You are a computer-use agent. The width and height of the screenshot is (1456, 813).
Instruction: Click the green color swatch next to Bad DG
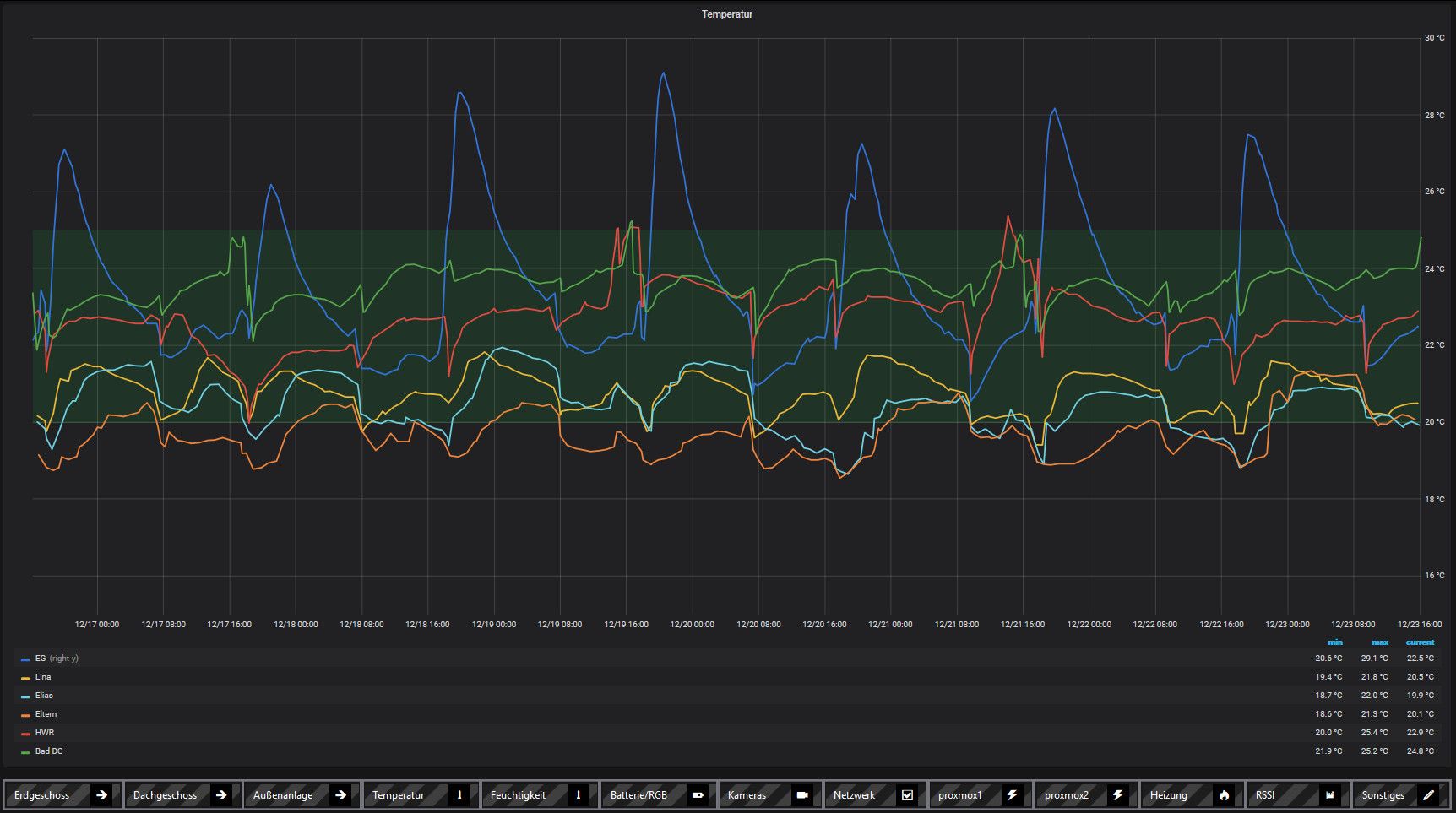point(25,751)
